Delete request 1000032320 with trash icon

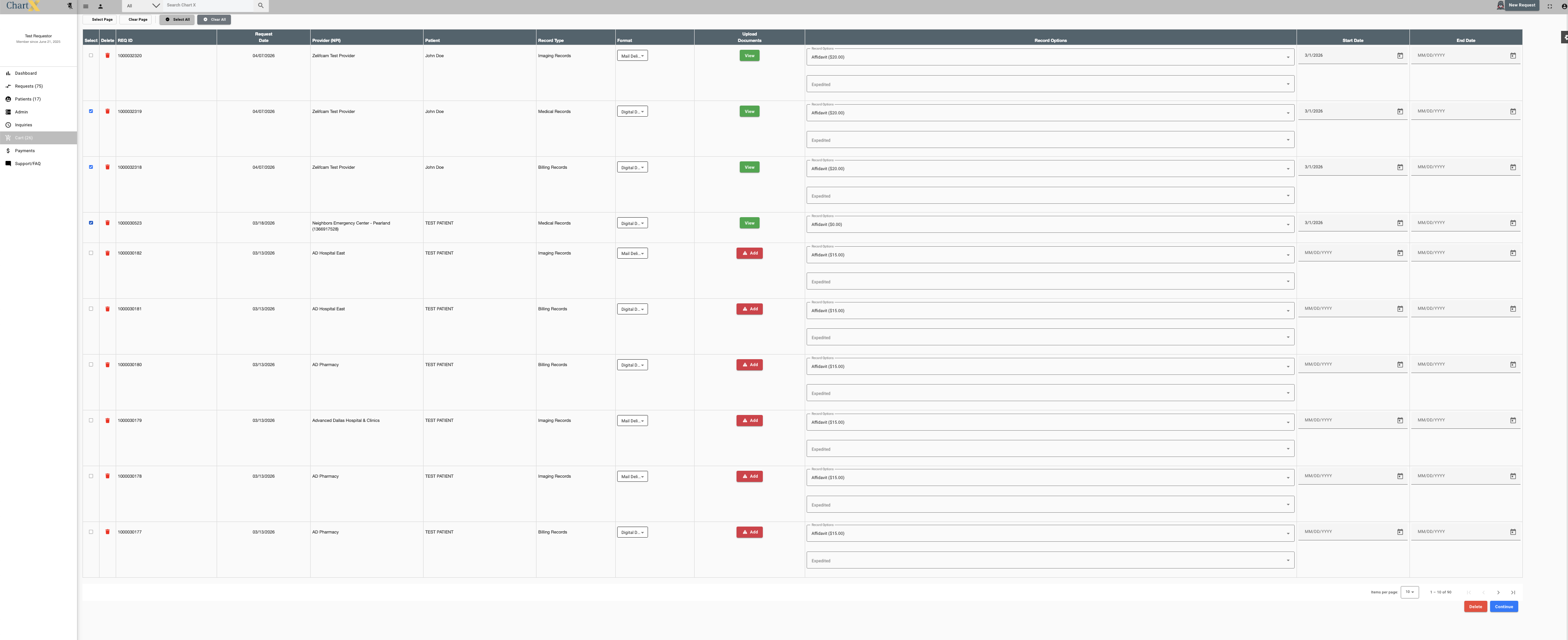point(108,55)
